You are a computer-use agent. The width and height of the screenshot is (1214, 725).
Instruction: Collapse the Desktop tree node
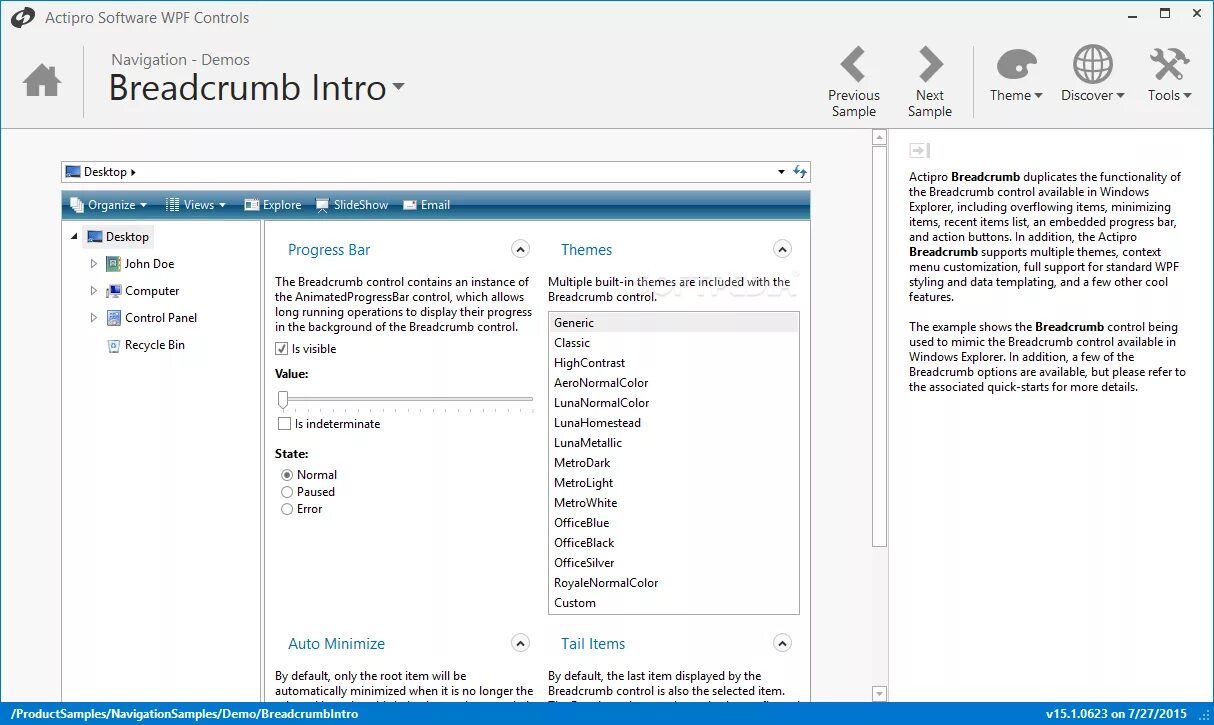pos(75,237)
